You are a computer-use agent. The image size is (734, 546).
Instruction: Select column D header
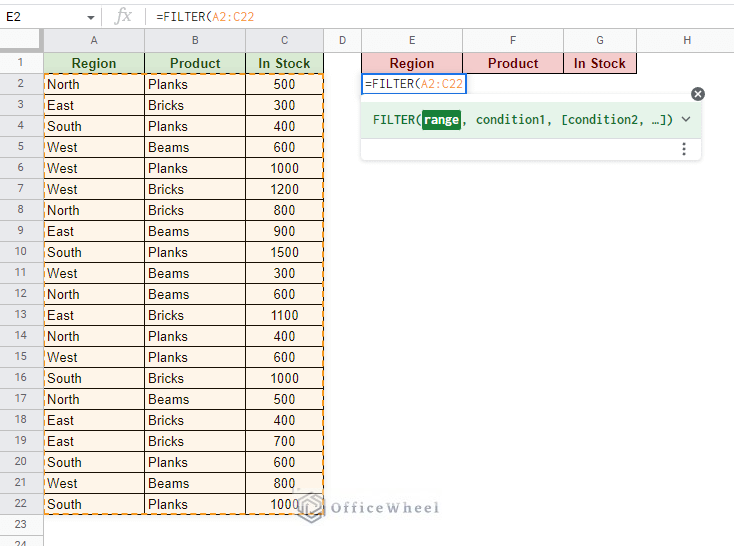pyautogui.click(x=342, y=41)
